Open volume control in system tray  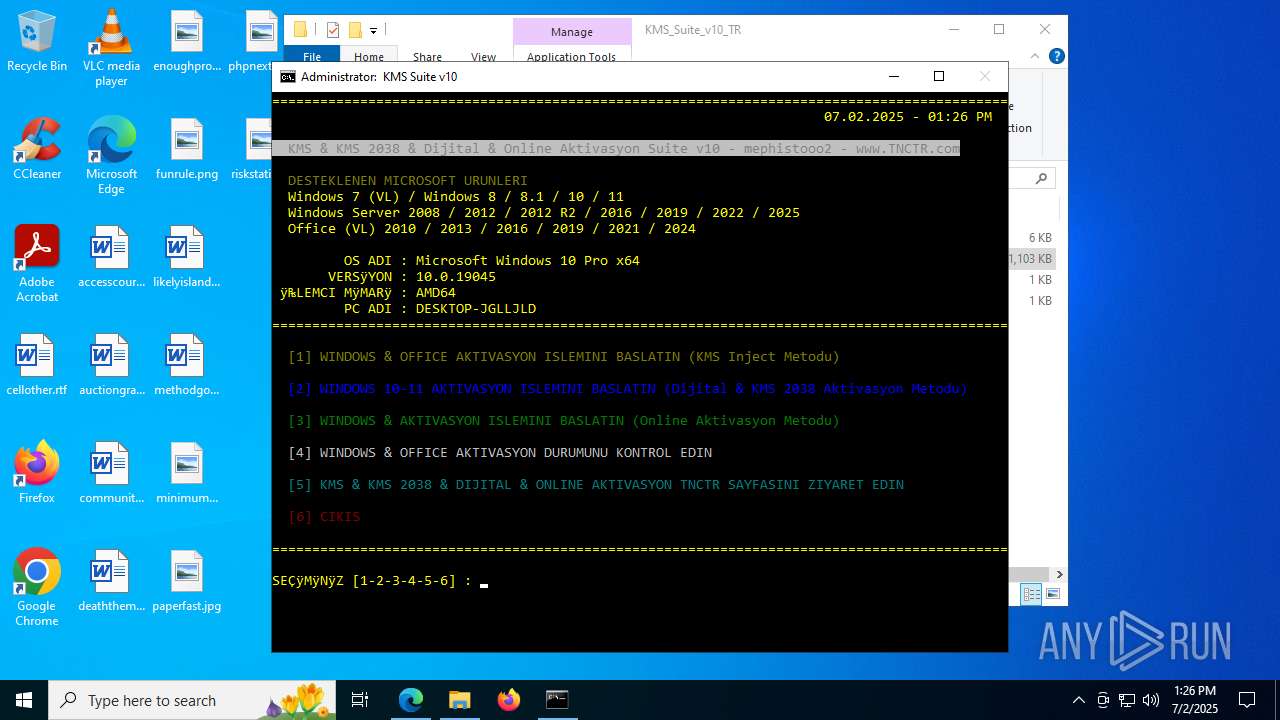1151,700
